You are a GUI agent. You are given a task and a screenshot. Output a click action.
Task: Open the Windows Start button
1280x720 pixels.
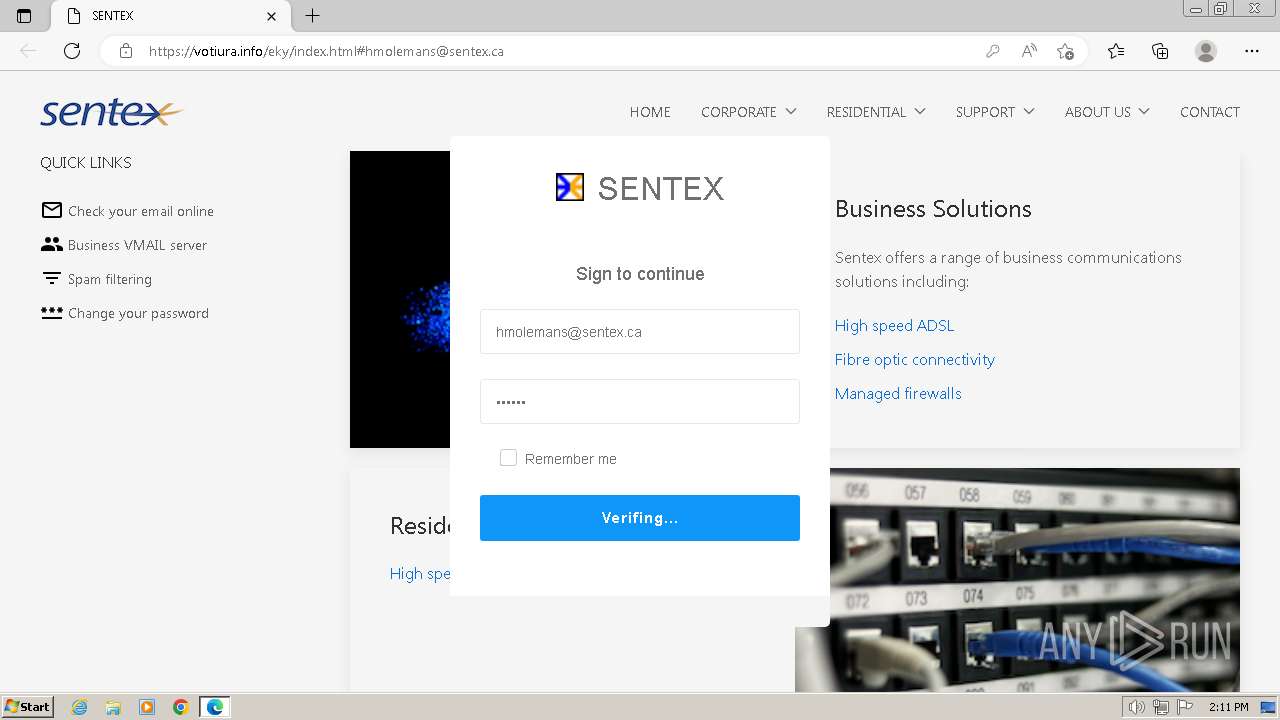(x=27, y=706)
